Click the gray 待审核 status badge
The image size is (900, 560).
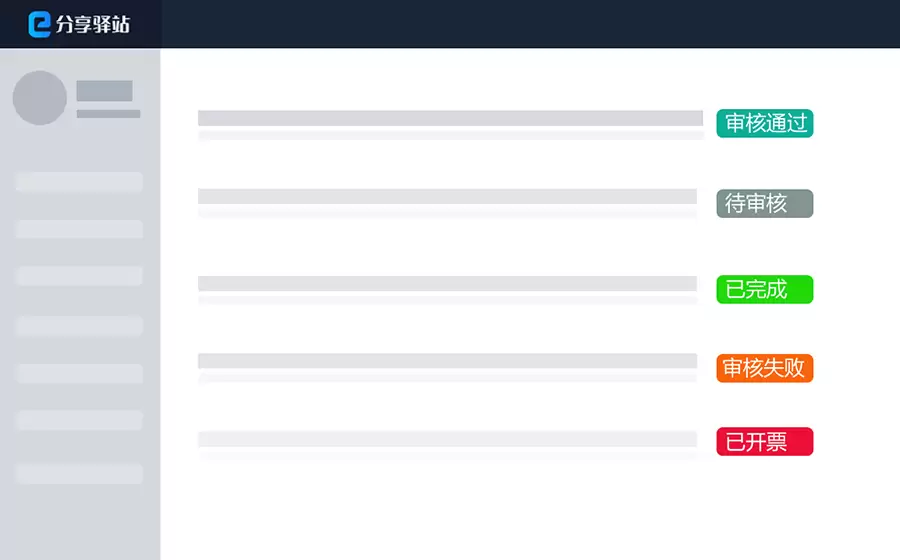coord(765,204)
